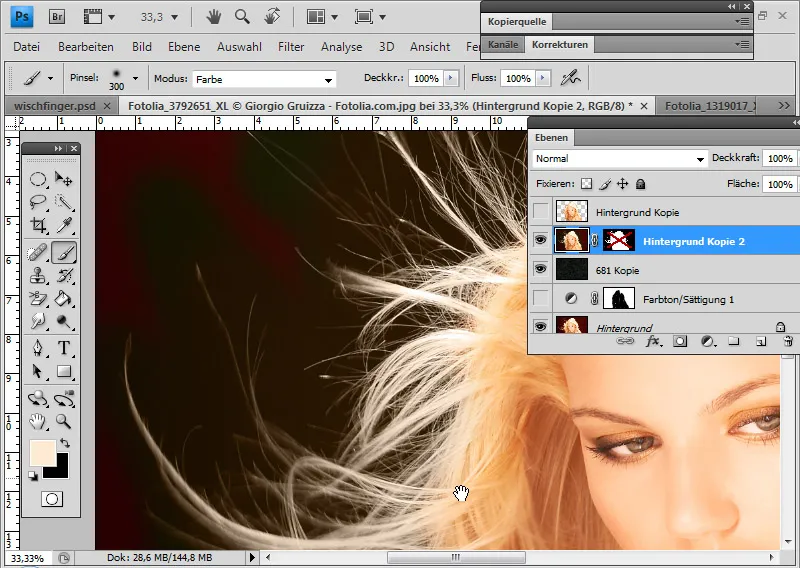
Task: Select the Paint Bucket tool
Action: pyautogui.click(x=64, y=298)
